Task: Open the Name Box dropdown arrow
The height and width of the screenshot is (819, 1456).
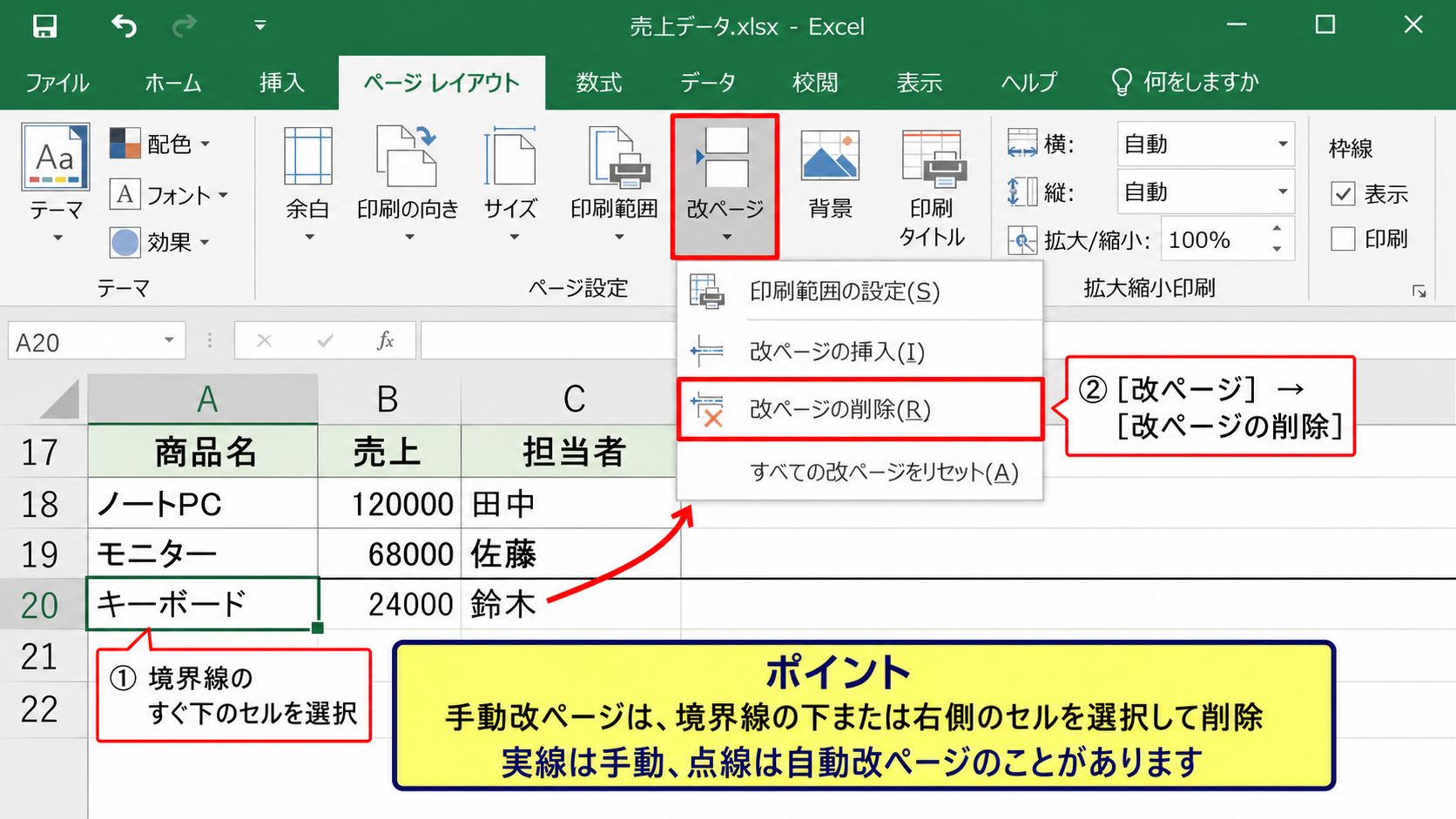Action: pyautogui.click(x=169, y=340)
